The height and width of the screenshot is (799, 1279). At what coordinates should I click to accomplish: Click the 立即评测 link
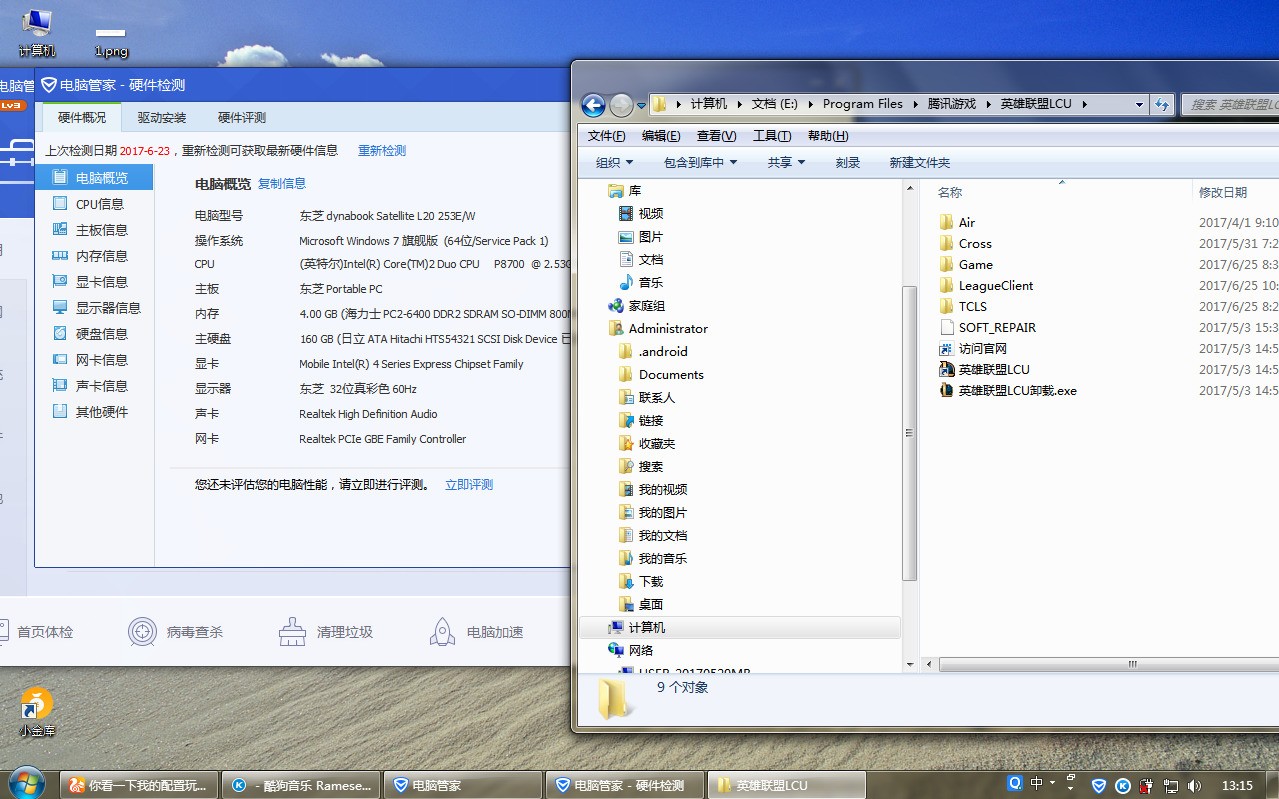click(x=469, y=485)
